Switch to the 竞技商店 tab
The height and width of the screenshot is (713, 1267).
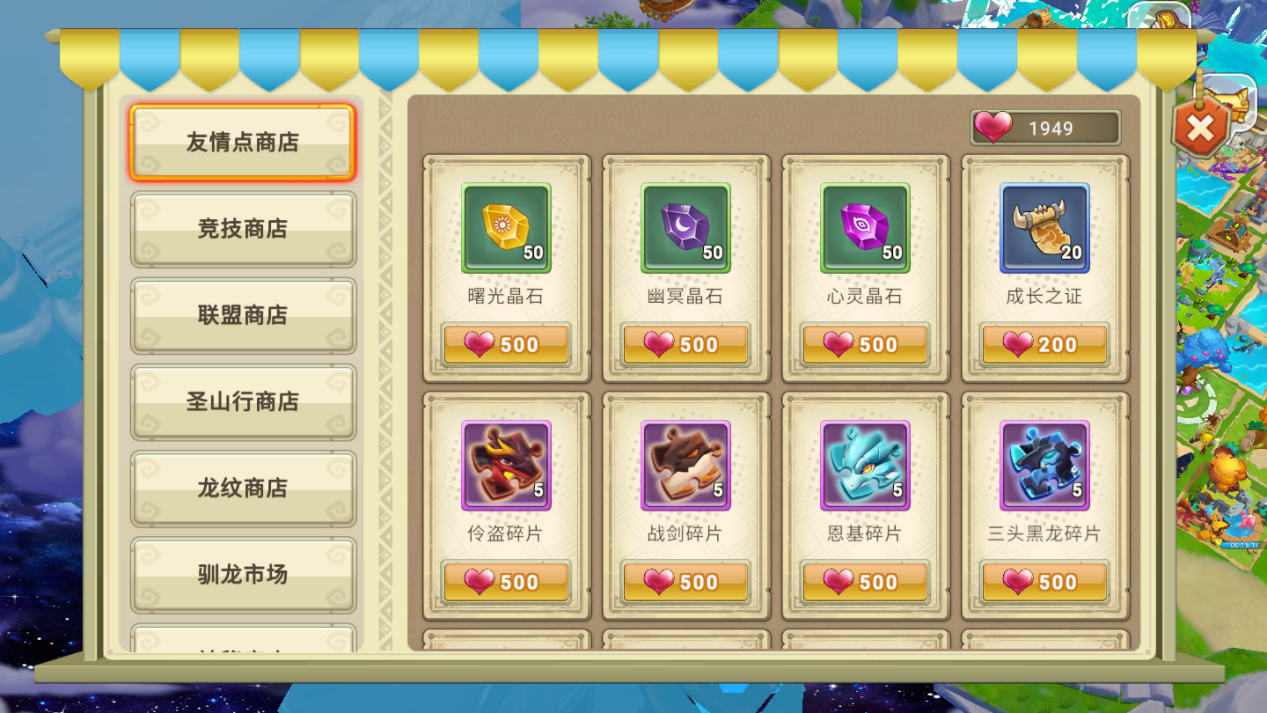point(242,229)
